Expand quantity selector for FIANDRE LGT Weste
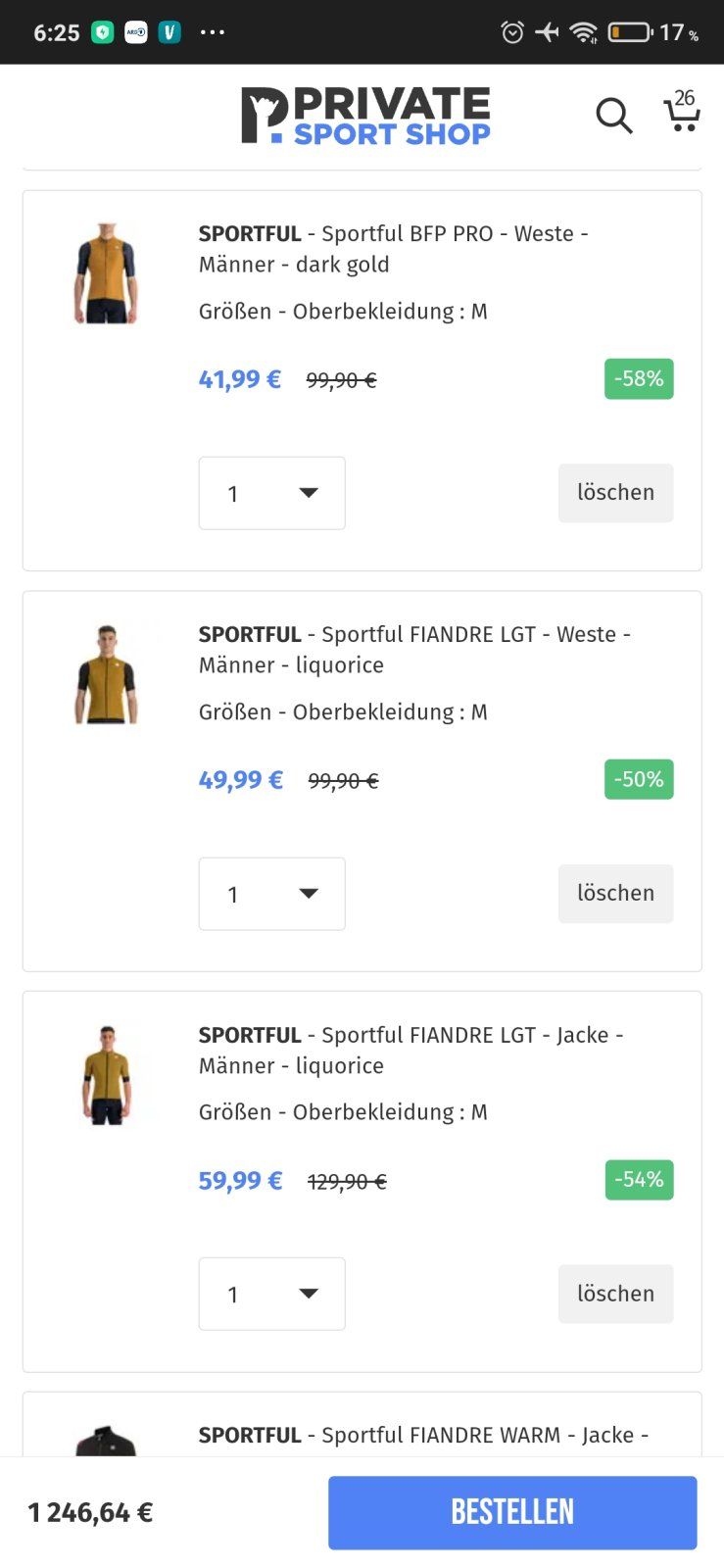The width and height of the screenshot is (724, 1568). pyautogui.click(x=271, y=894)
